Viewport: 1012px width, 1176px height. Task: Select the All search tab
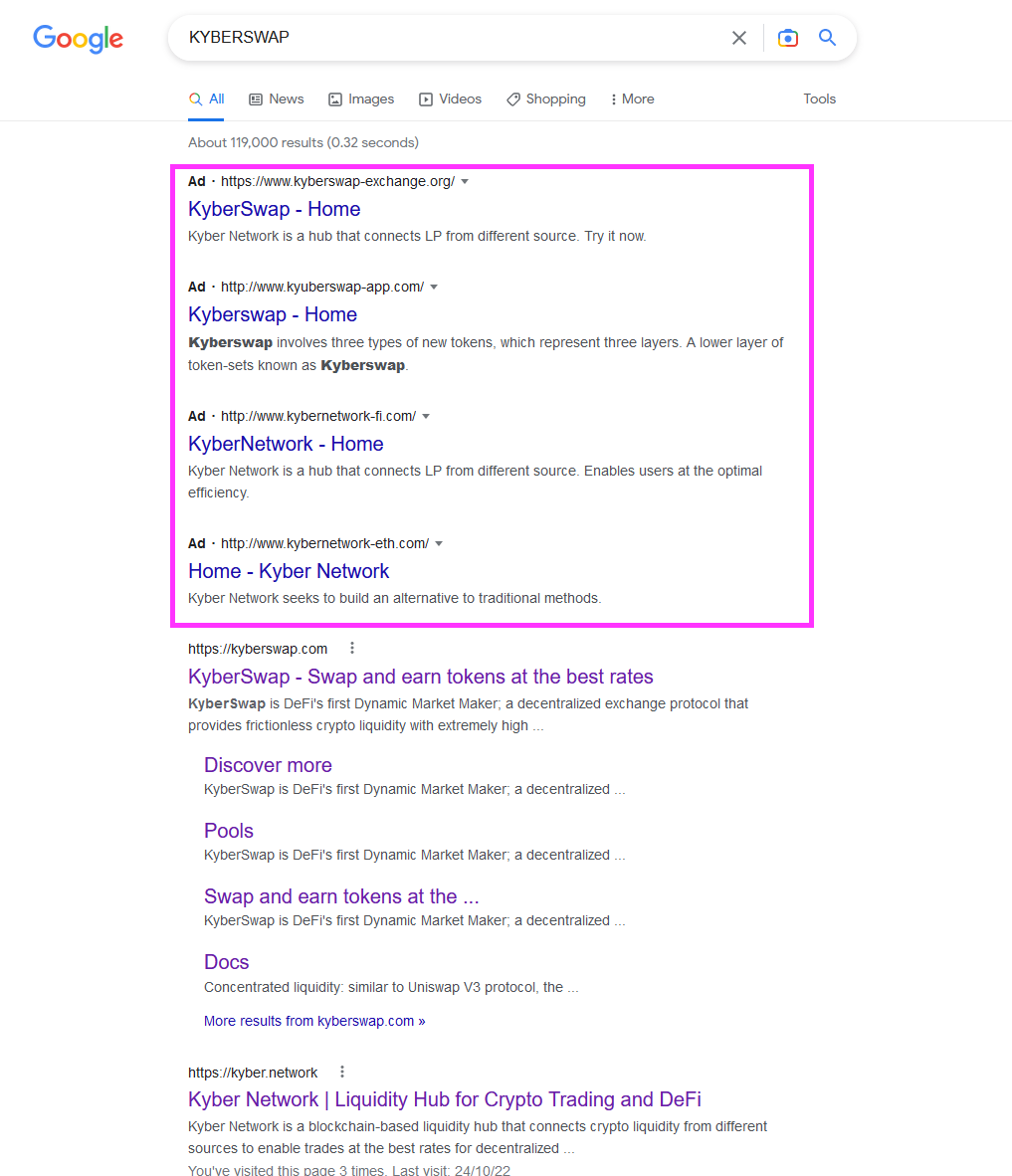pos(206,99)
